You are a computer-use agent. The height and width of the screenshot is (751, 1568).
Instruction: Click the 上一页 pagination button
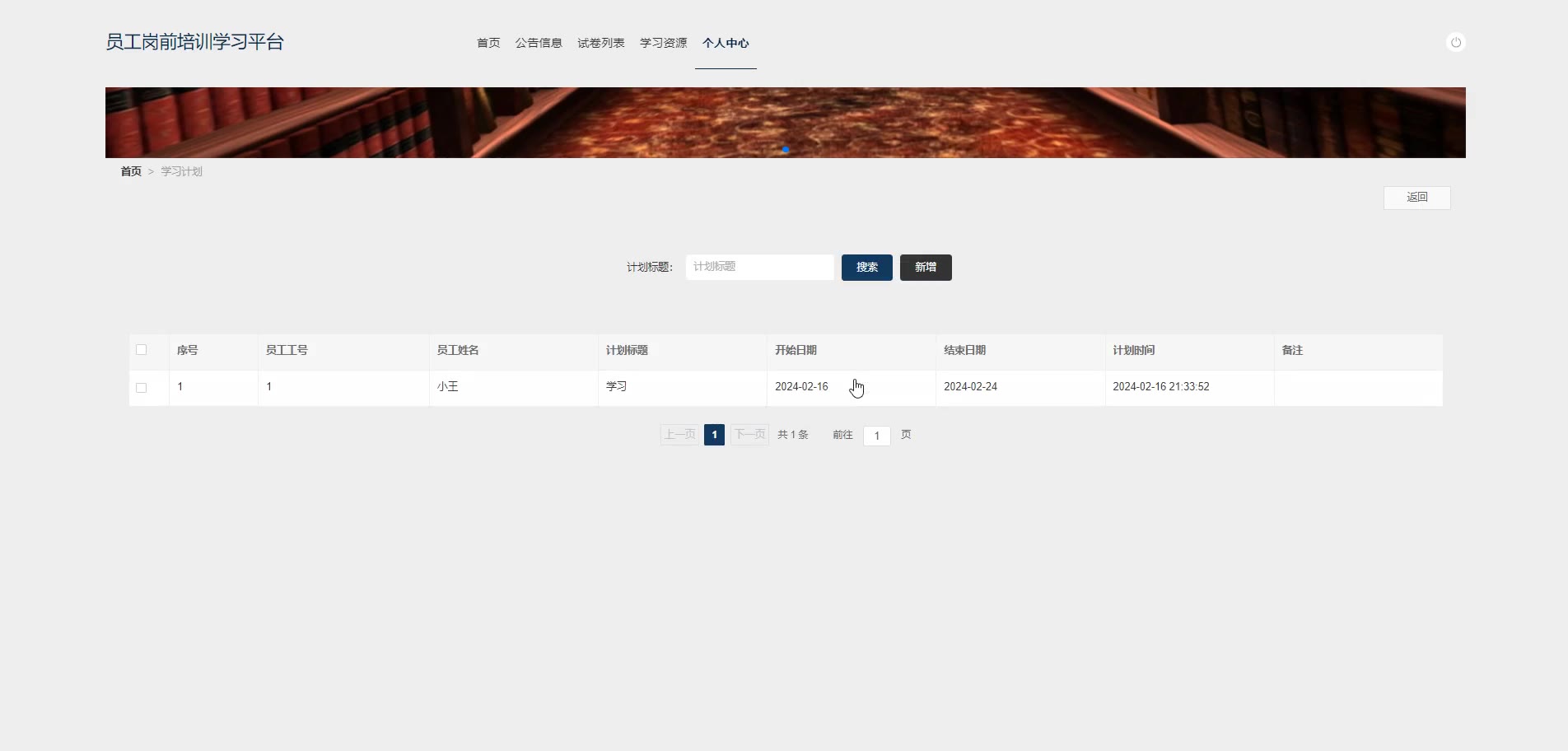[680, 435]
